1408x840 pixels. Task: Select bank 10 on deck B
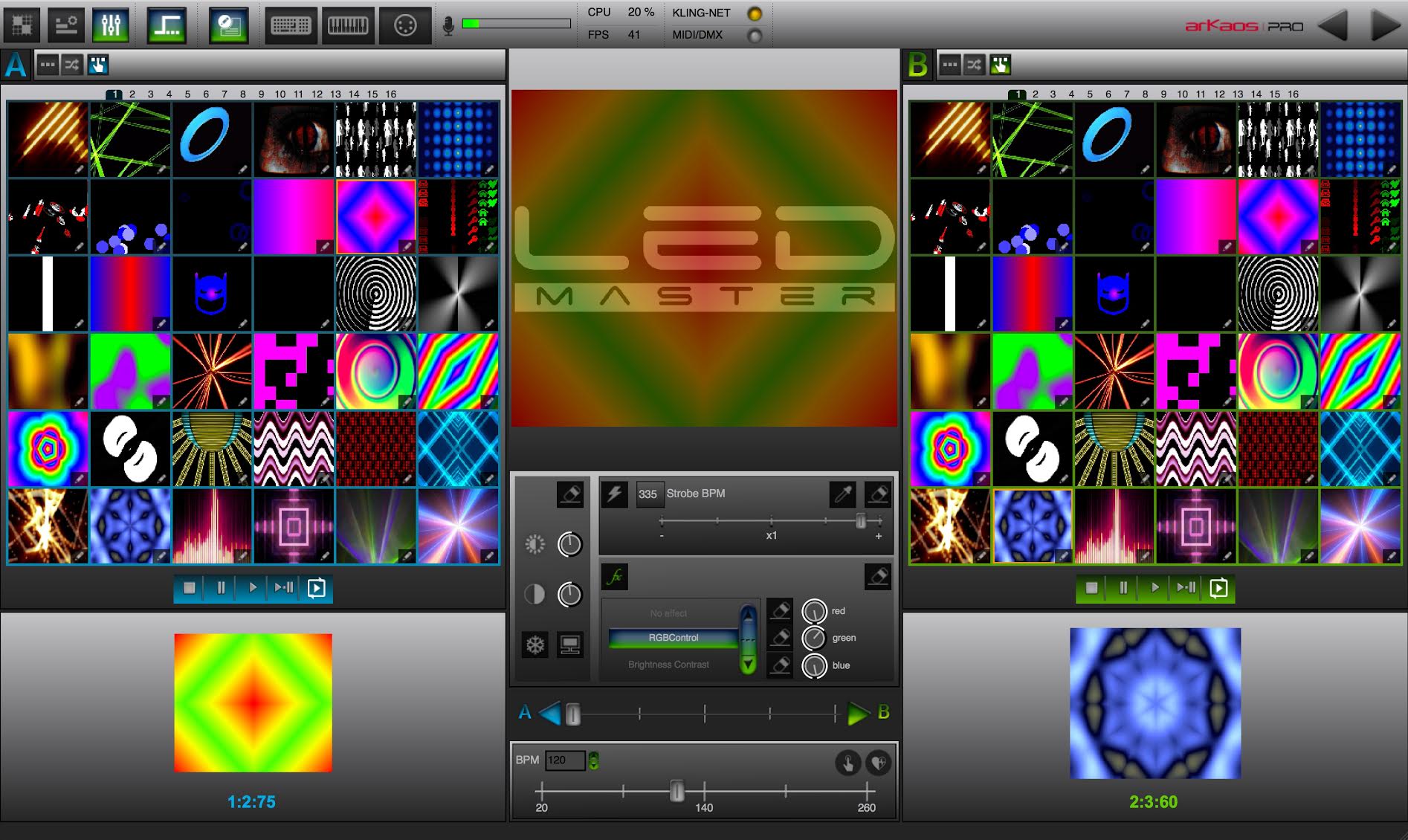tap(1182, 94)
